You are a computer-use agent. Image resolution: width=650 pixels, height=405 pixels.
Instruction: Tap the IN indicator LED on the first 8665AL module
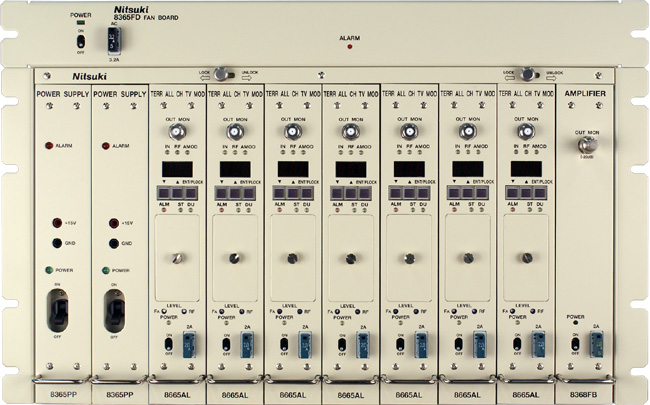(x=167, y=153)
